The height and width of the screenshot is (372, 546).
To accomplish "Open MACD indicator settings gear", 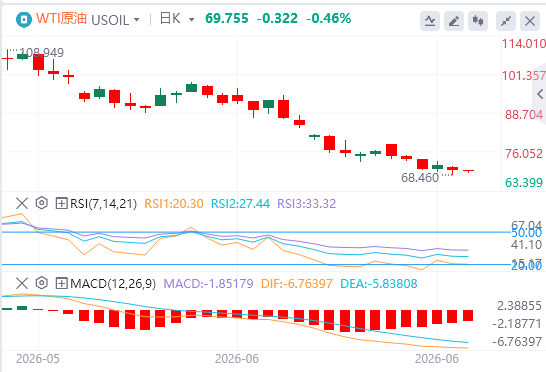I will click(42, 283).
